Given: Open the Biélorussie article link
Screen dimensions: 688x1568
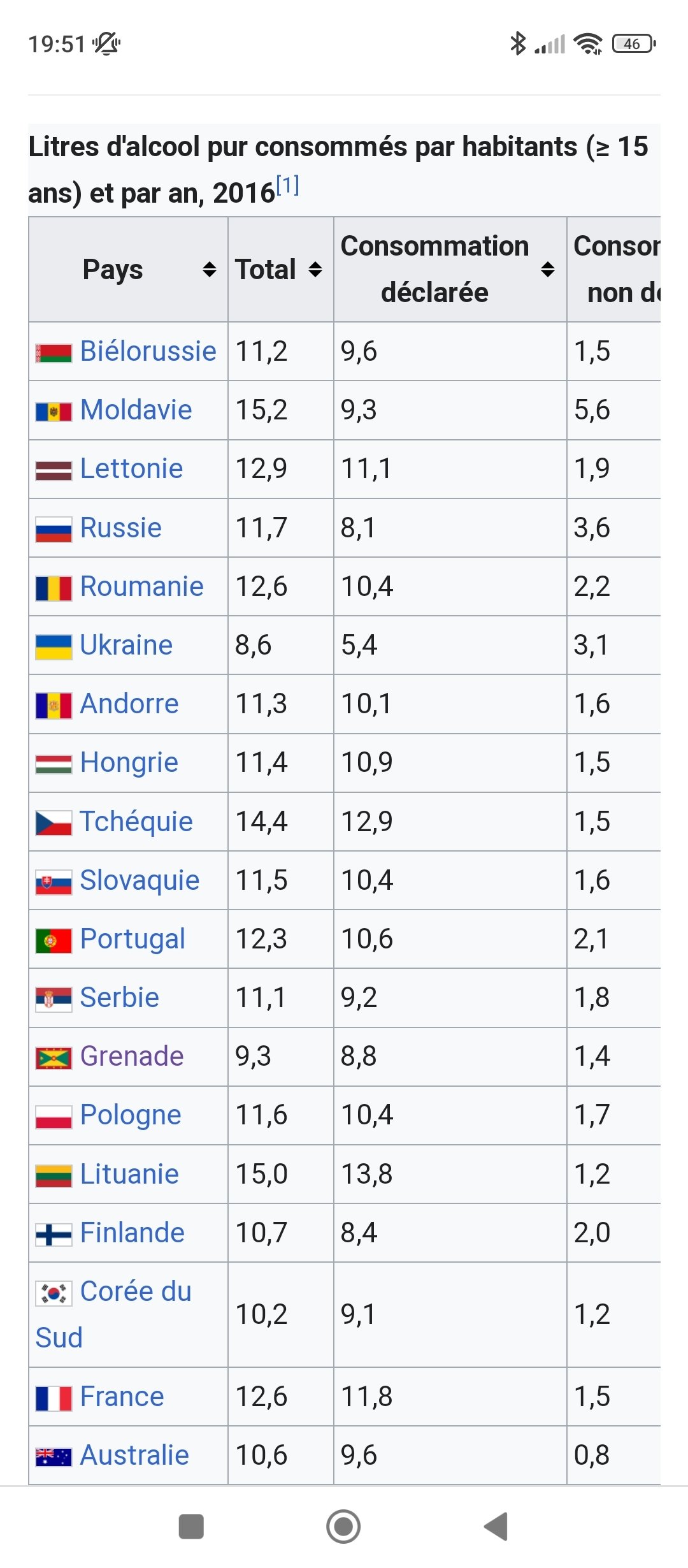Looking at the screenshot, I should coord(148,351).
